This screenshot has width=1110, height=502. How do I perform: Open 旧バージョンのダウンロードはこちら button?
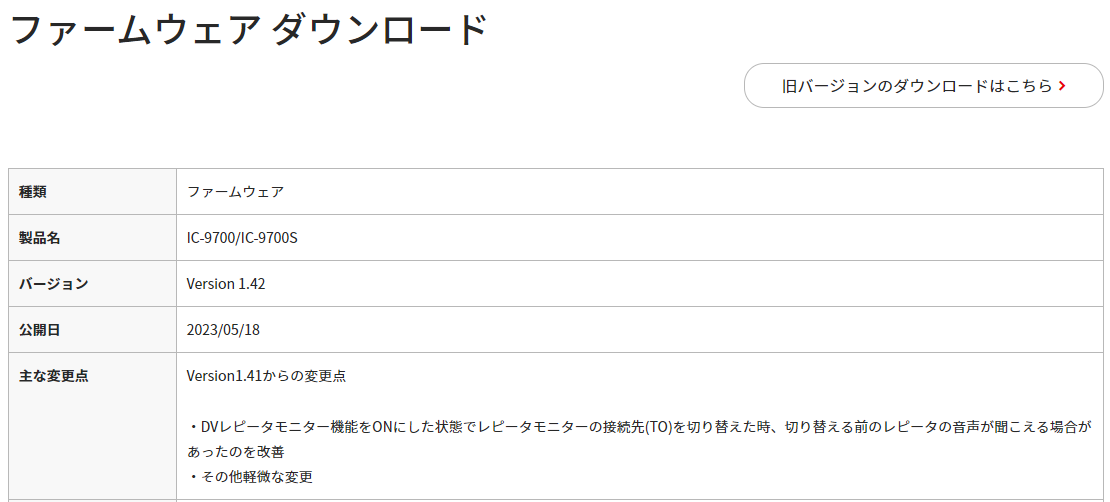pos(924,86)
